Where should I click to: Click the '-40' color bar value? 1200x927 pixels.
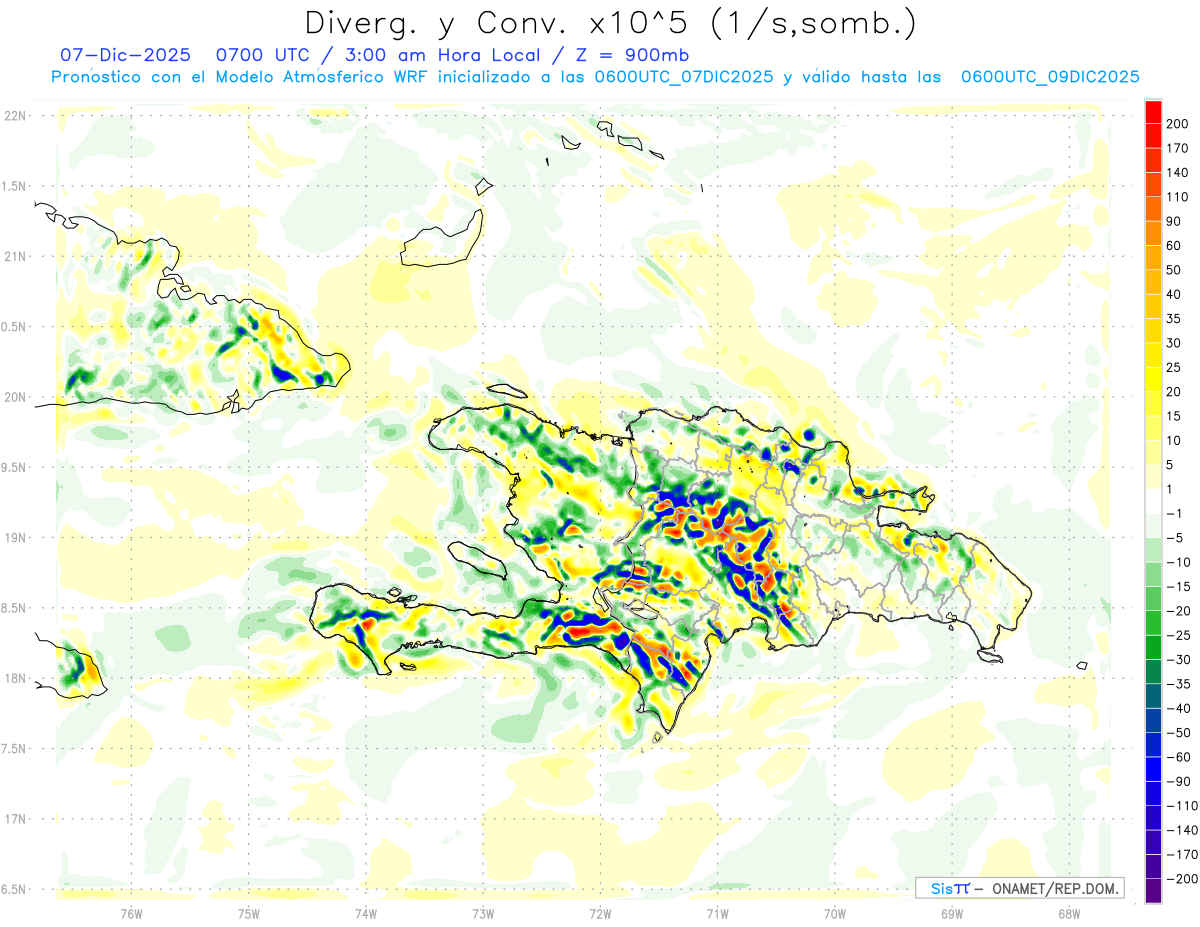click(x=1178, y=709)
